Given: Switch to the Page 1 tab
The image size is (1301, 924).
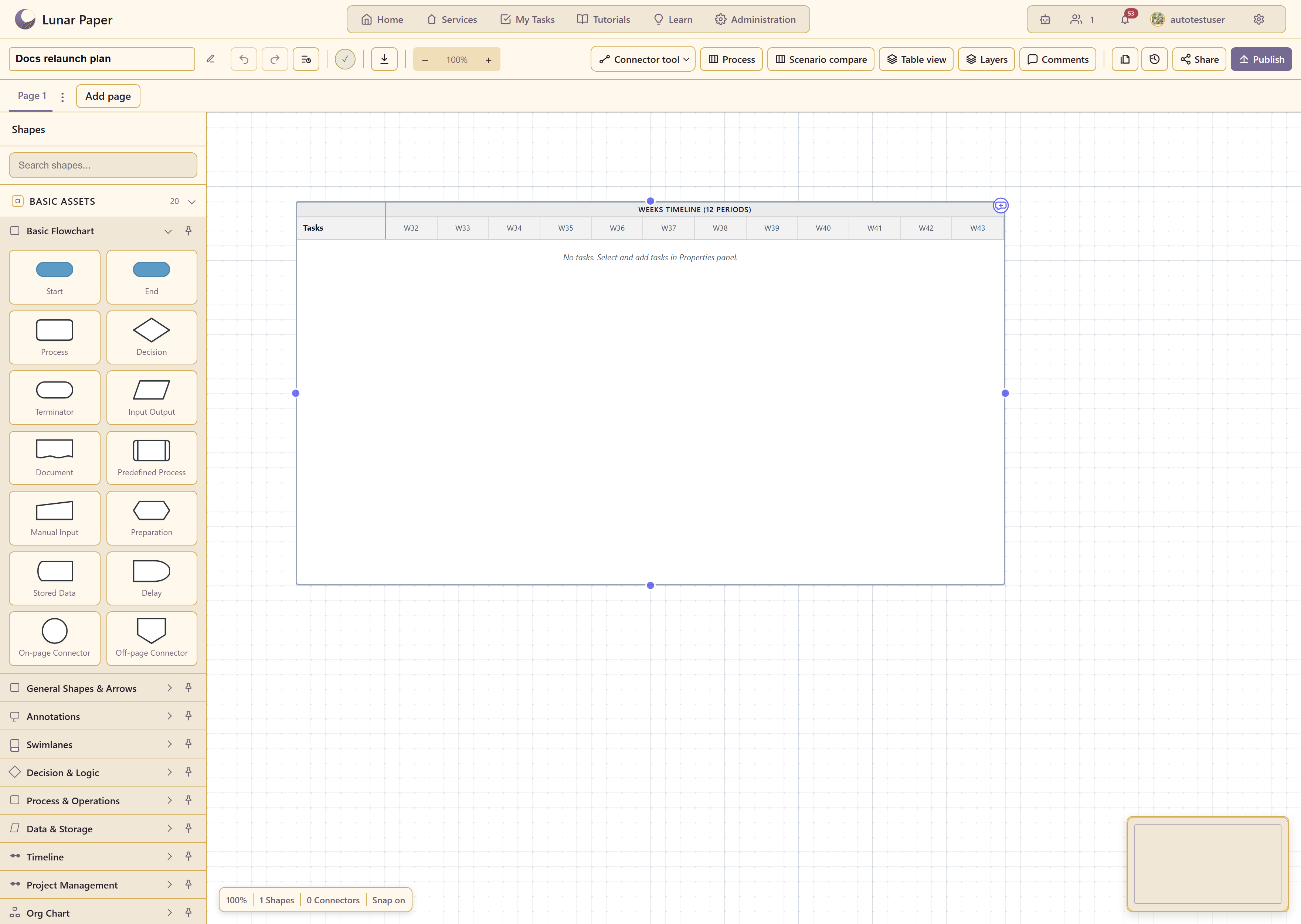Looking at the screenshot, I should tap(32, 96).
